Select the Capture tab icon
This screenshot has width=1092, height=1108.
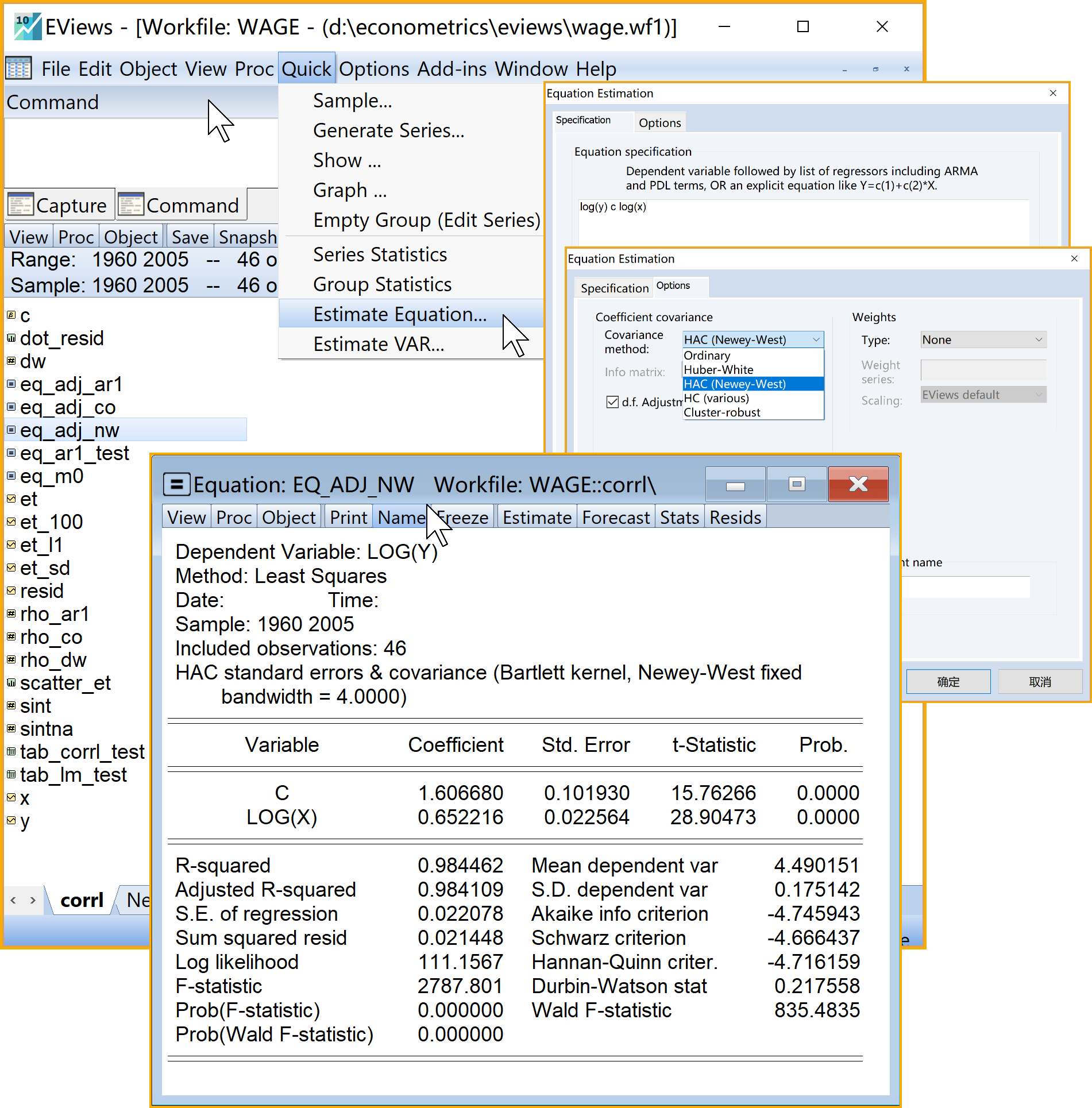click(20, 204)
